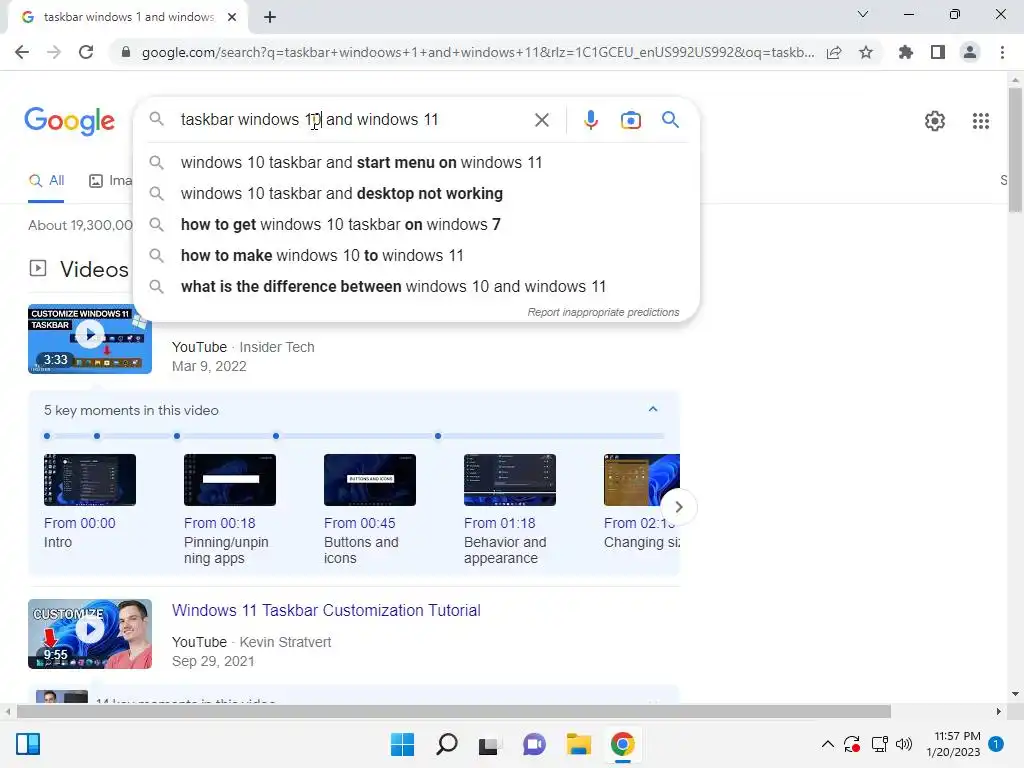Click the browser forward arrow

54,52
